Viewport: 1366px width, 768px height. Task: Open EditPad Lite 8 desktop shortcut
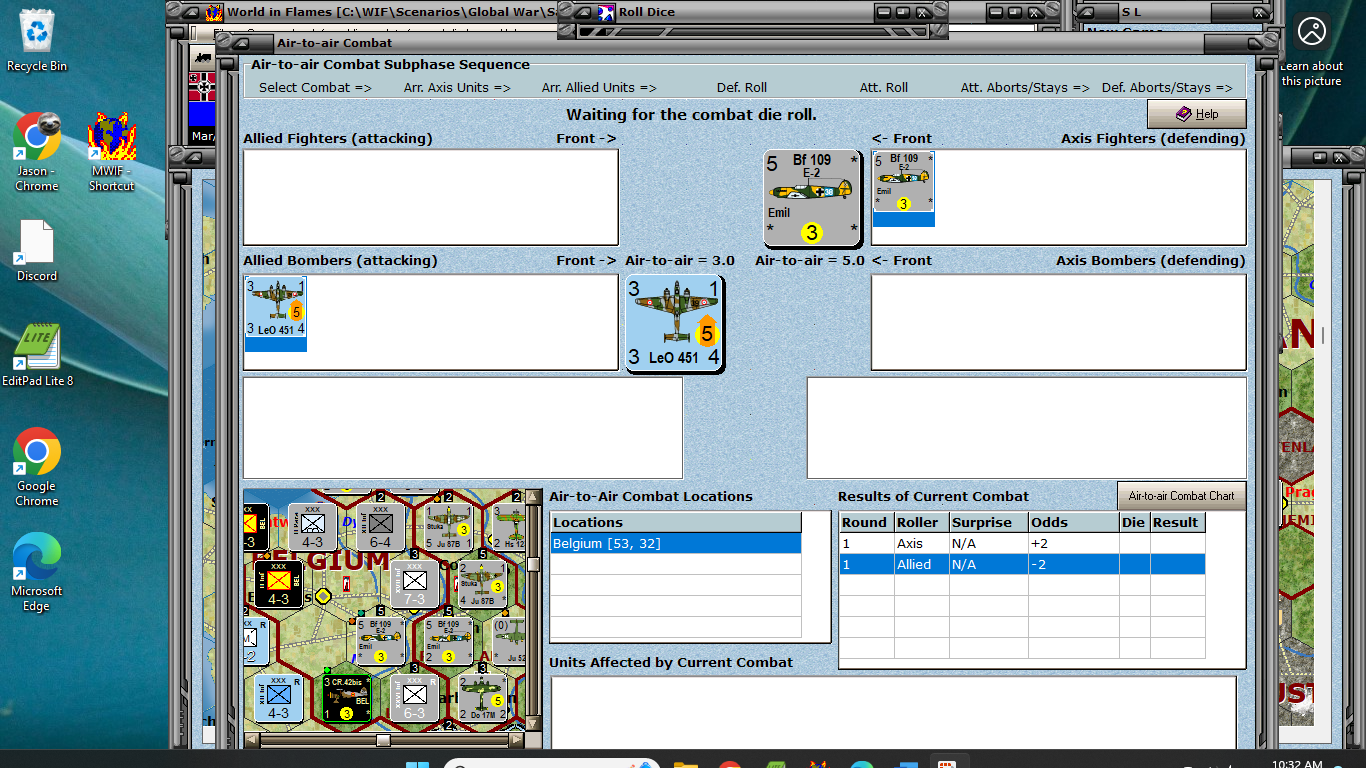tap(37, 356)
